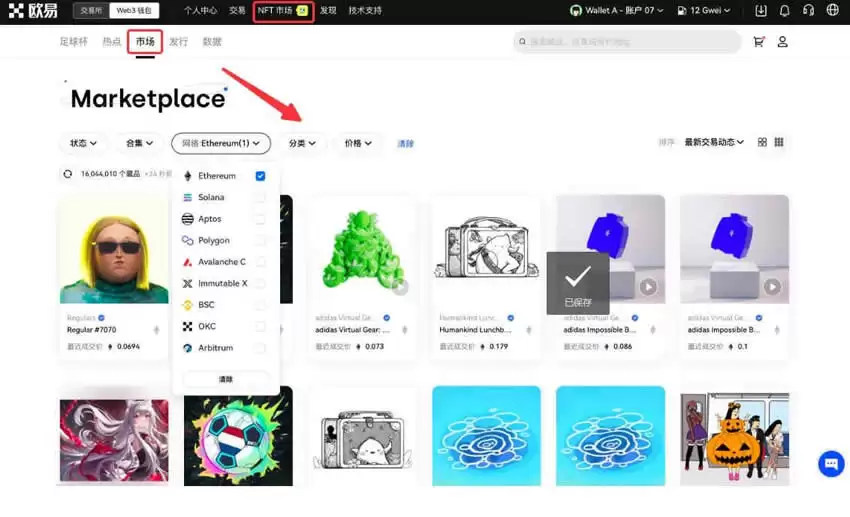850x517 pixels.
Task: Switch to the 发行 tab
Action: coord(178,42)
